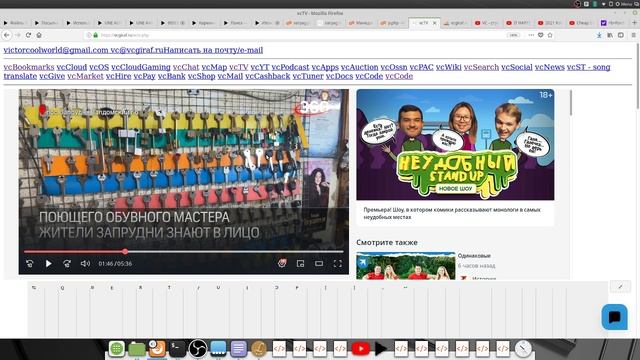Open the Litecoin coin app in dock
Screen dimensions: 640x360
(x=259, y=349)
